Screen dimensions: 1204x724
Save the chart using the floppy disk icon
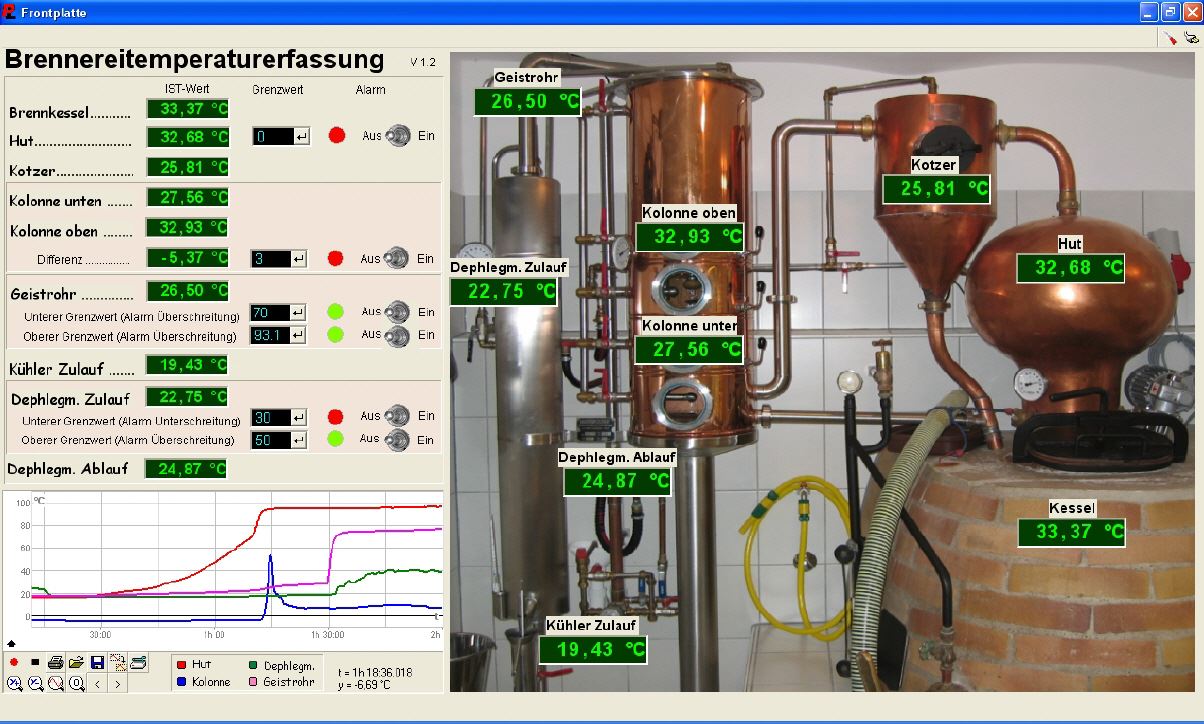click(97, 662)
